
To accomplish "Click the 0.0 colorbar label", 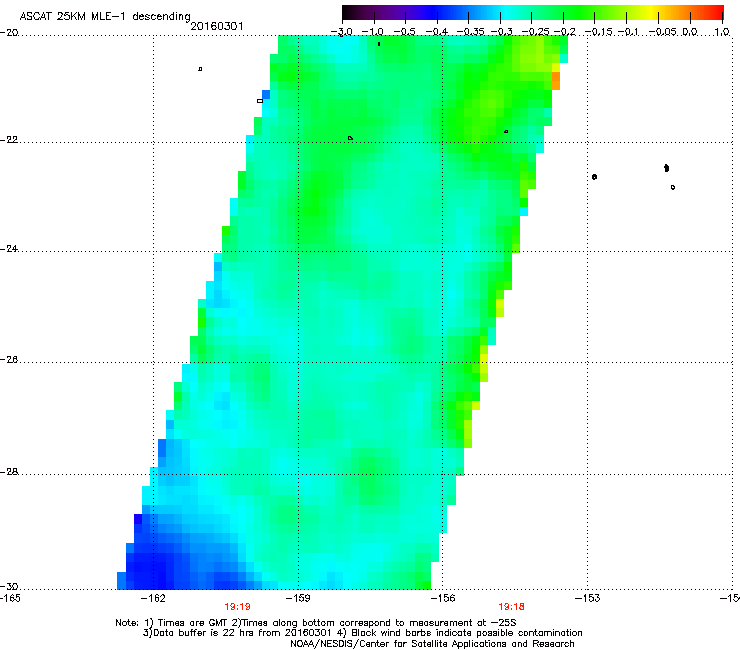I will coord(690,32).
